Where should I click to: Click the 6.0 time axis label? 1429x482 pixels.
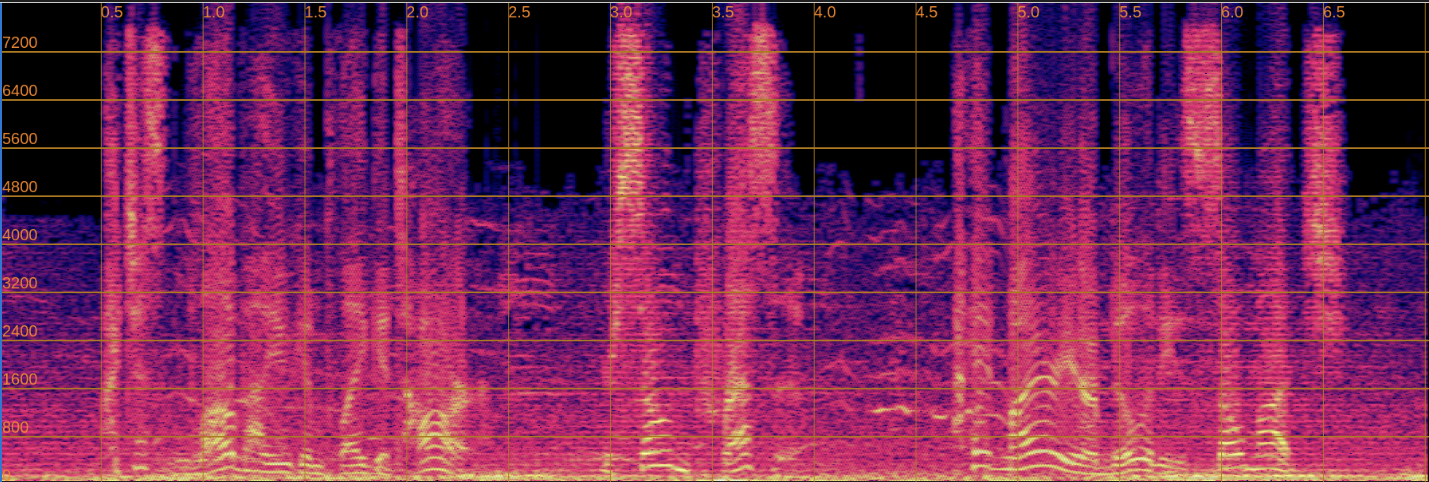1234,12
